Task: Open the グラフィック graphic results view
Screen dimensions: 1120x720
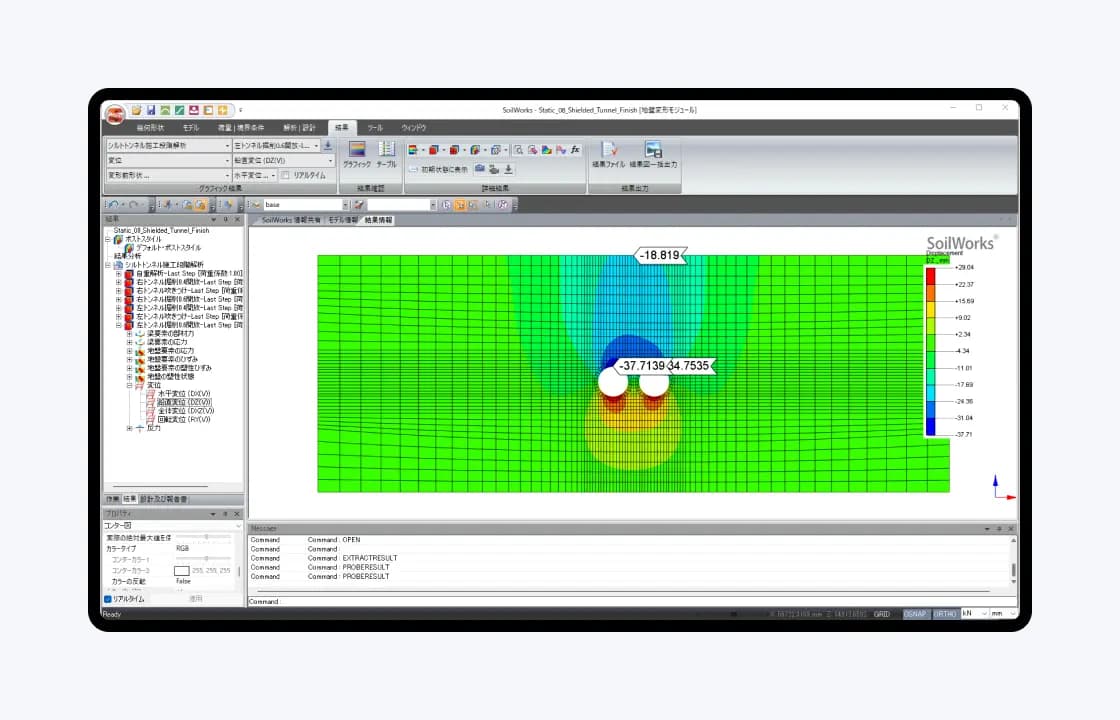Action: point(356,154)
